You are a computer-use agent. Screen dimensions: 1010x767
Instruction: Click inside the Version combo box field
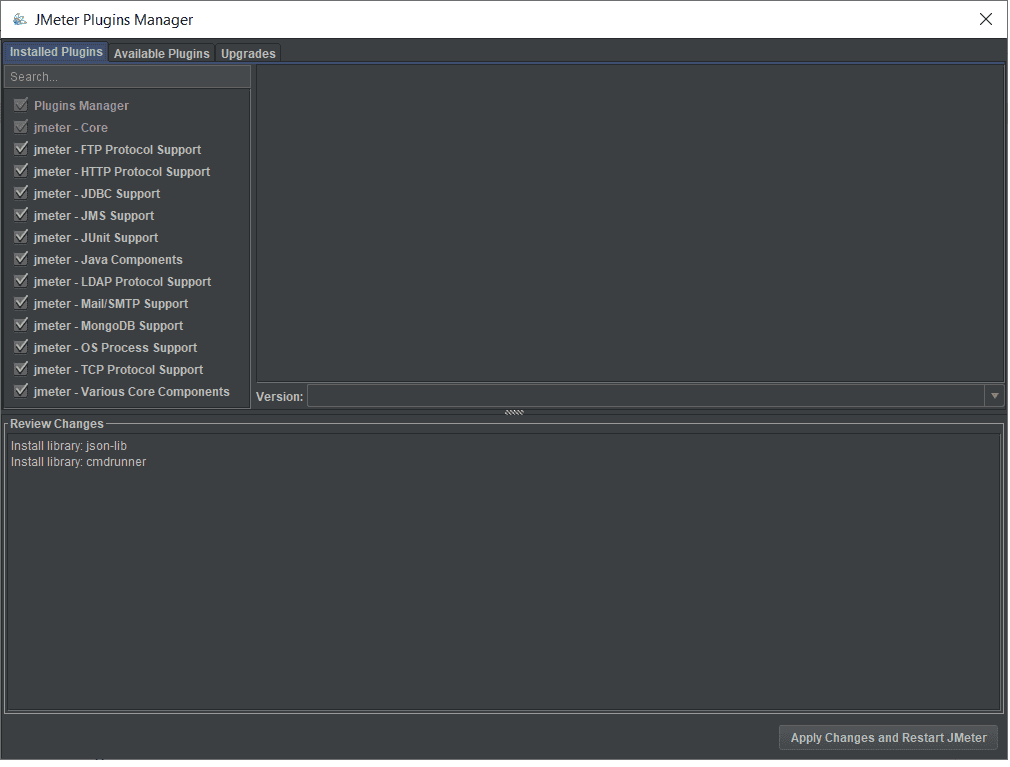point(645,395)
